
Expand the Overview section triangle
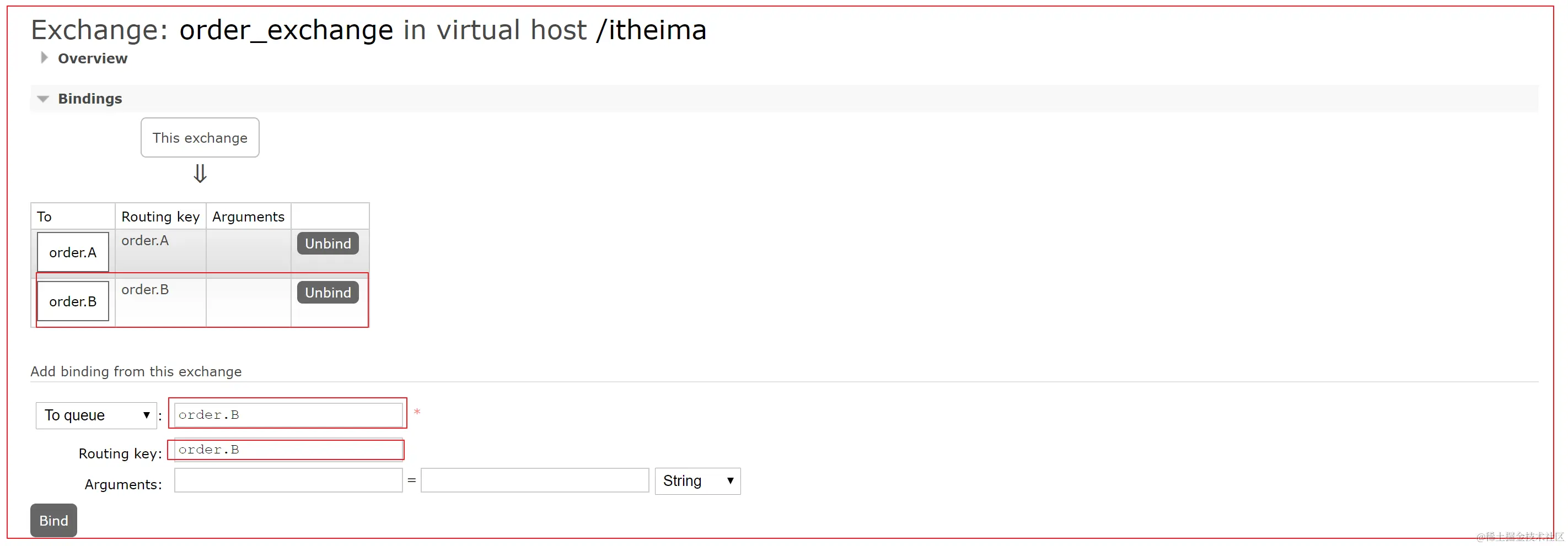(x=44, y=58)
